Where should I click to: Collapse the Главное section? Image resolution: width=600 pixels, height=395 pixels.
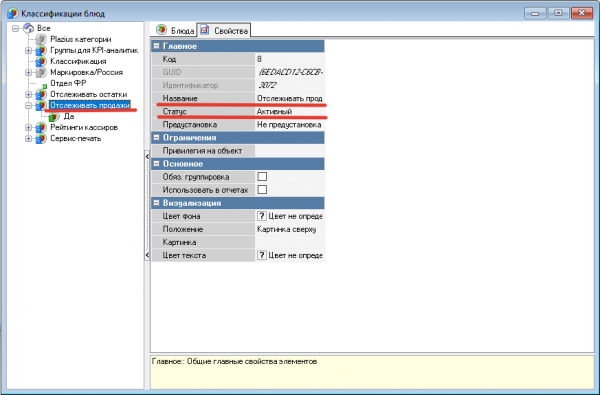(156, 46)
